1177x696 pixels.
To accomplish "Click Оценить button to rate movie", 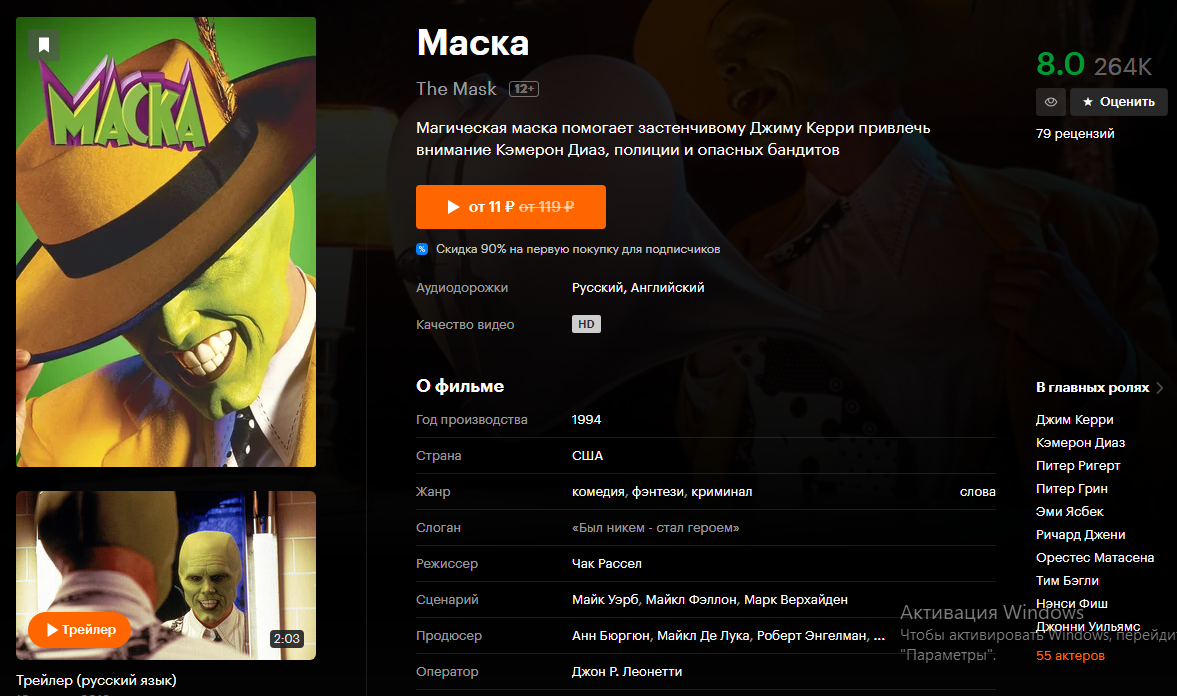I will [x=1118, y=102].
